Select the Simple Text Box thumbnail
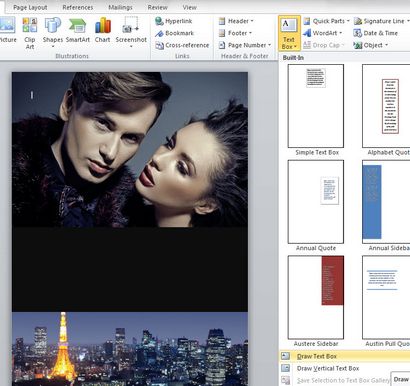 tap(316, 106)
